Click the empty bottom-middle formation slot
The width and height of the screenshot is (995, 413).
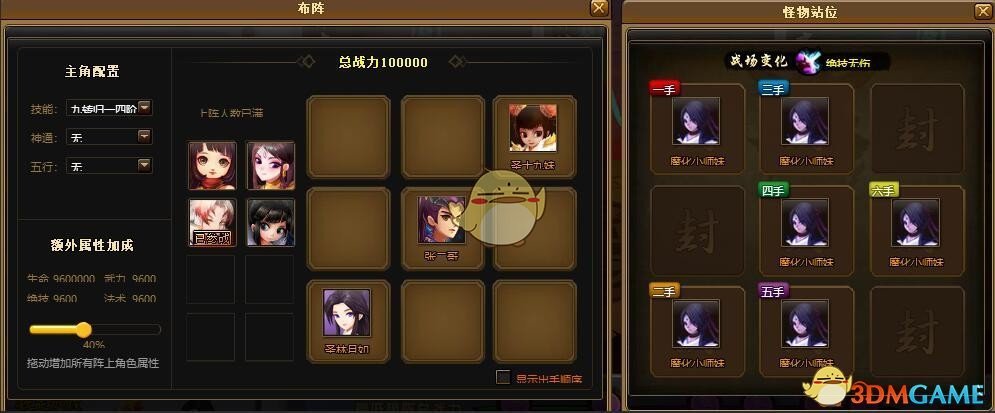442,321
